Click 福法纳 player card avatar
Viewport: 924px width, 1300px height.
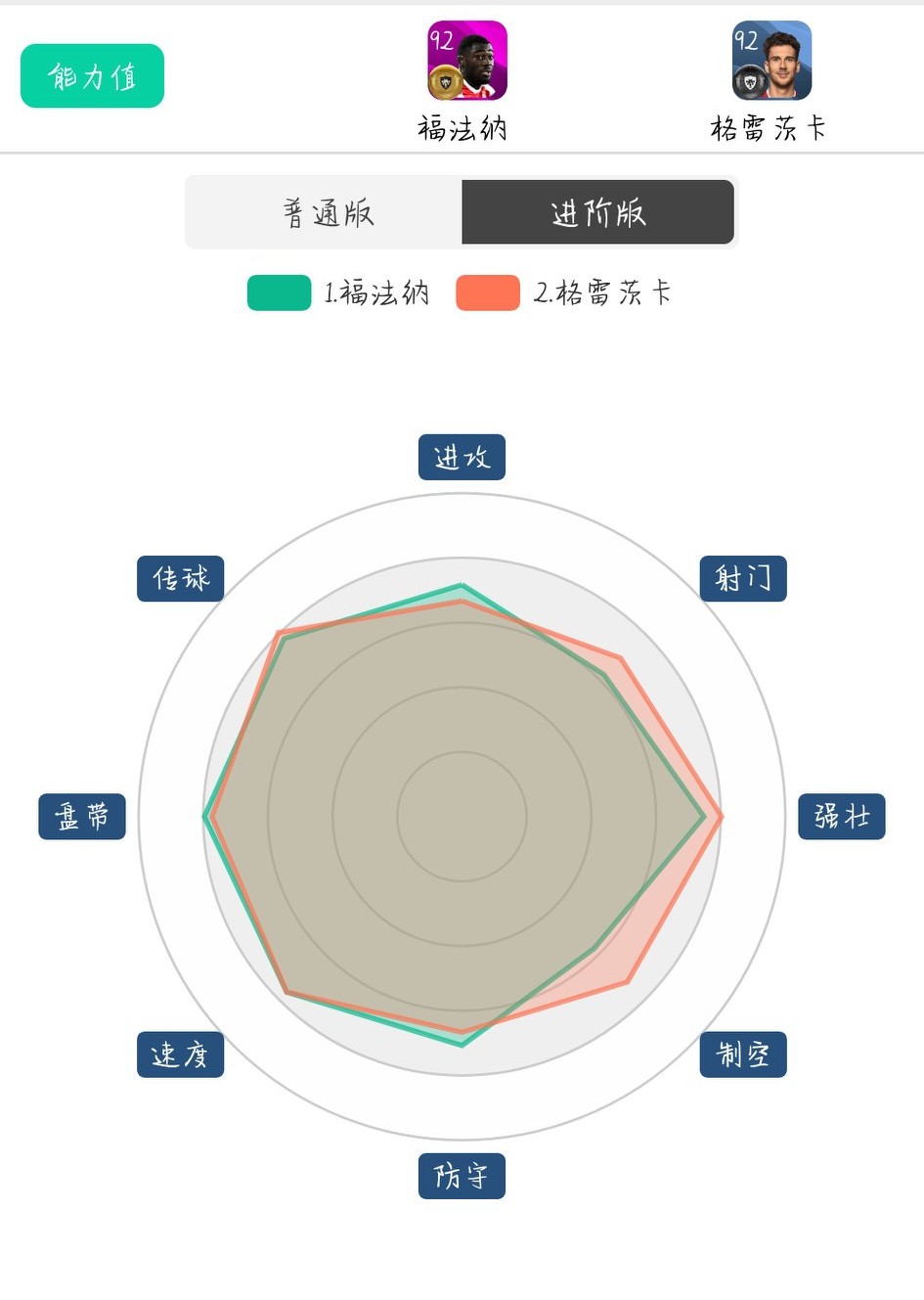pos(466,61)
